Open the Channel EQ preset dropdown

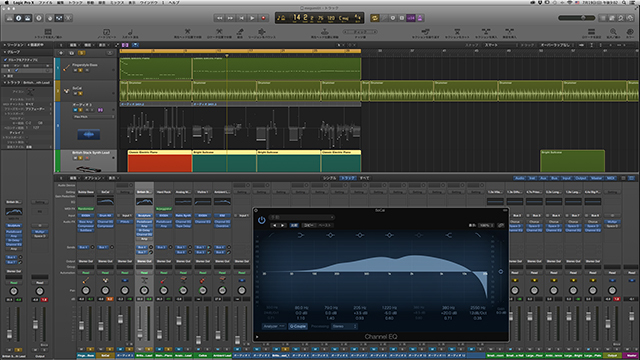coord(302,217)
